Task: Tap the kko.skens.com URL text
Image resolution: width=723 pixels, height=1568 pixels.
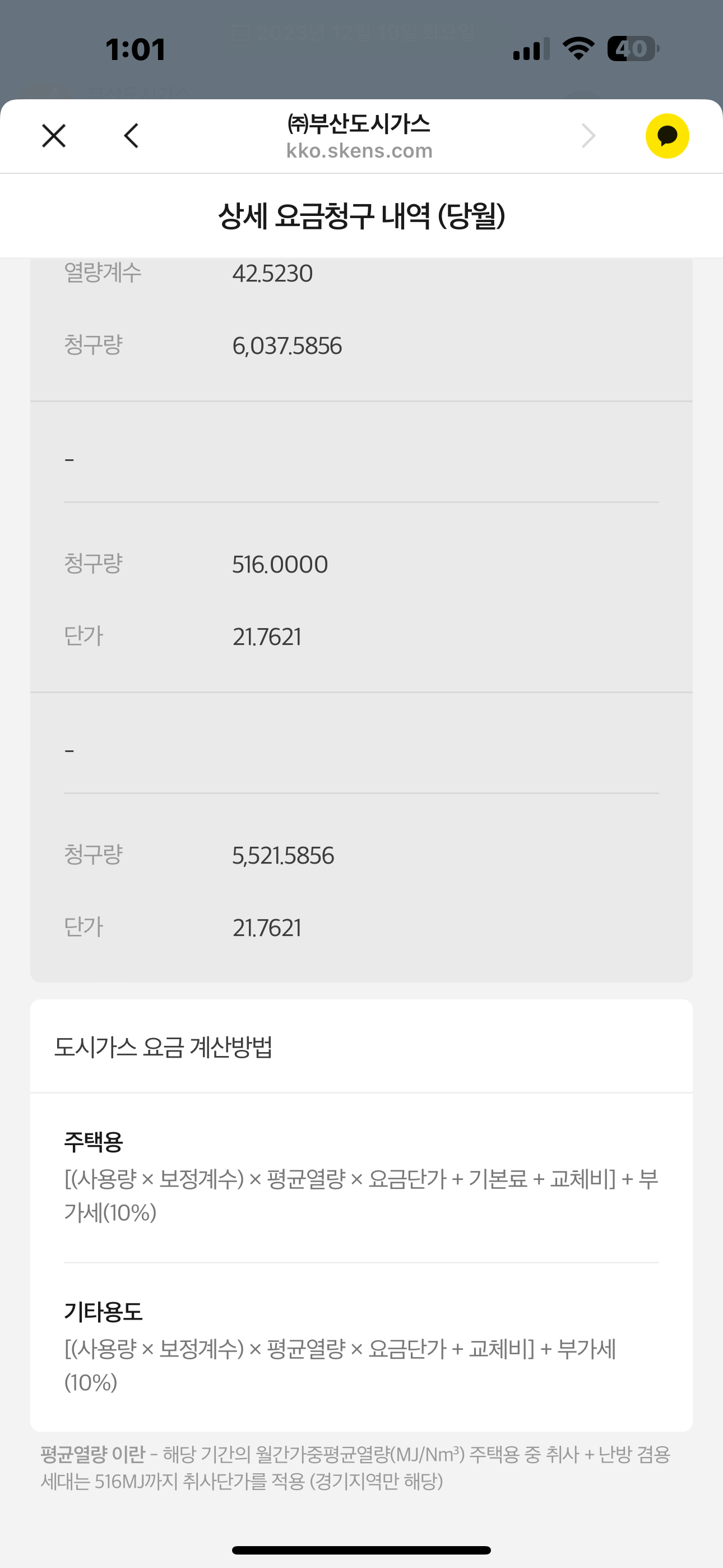Action: click(x=359, y=151)
